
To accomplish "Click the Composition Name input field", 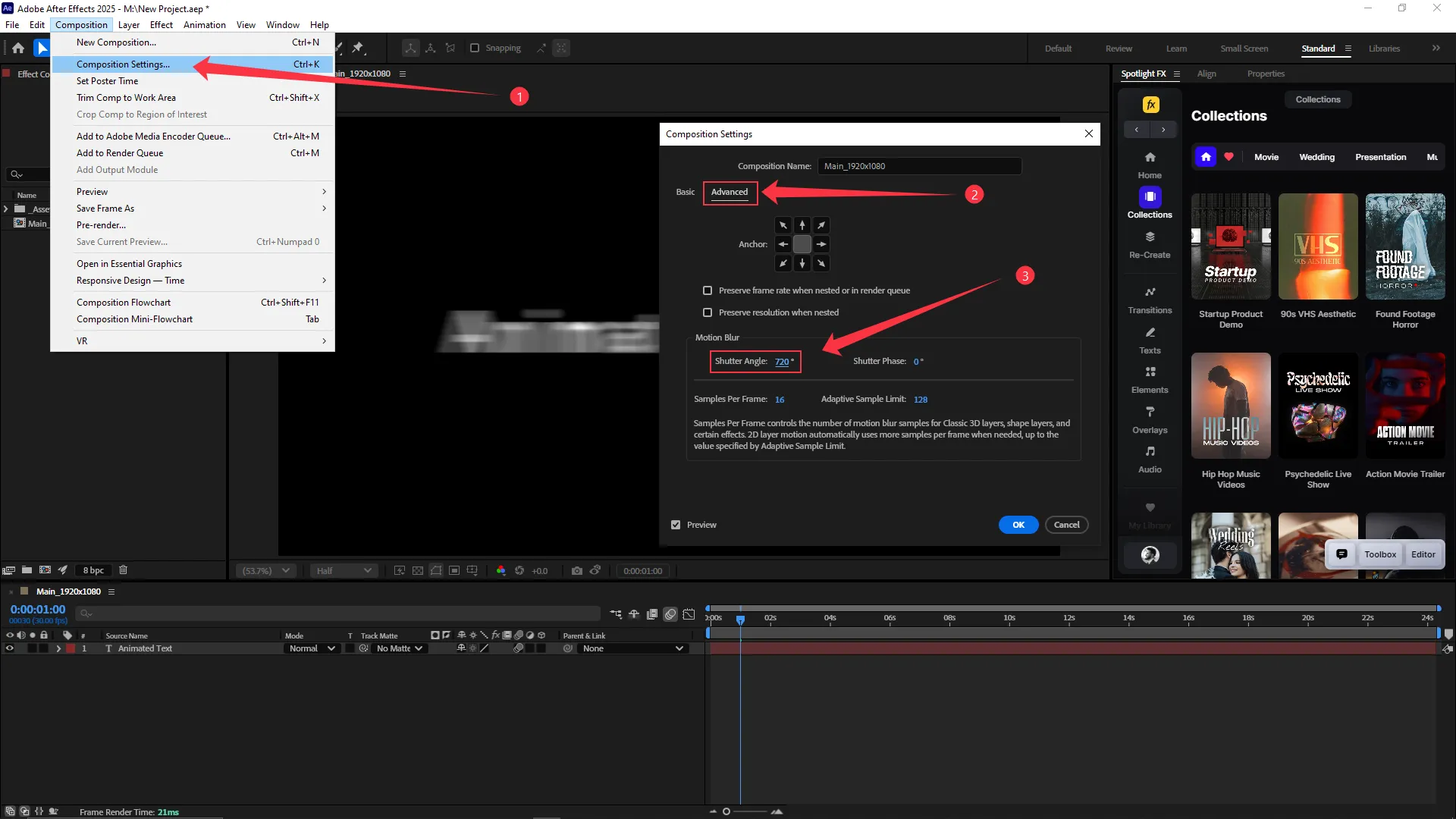I will [x=919, y=166].
